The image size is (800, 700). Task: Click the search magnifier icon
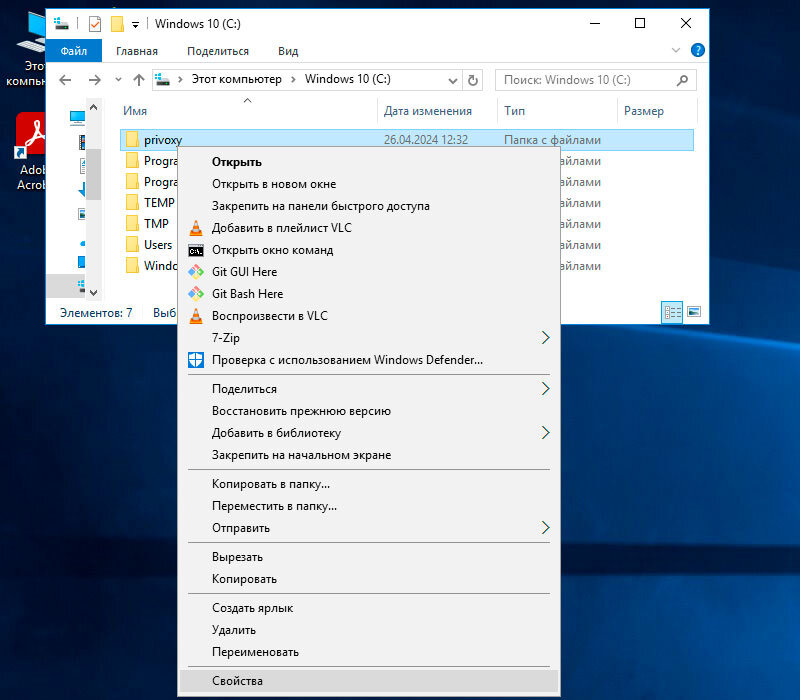point(683,80)
